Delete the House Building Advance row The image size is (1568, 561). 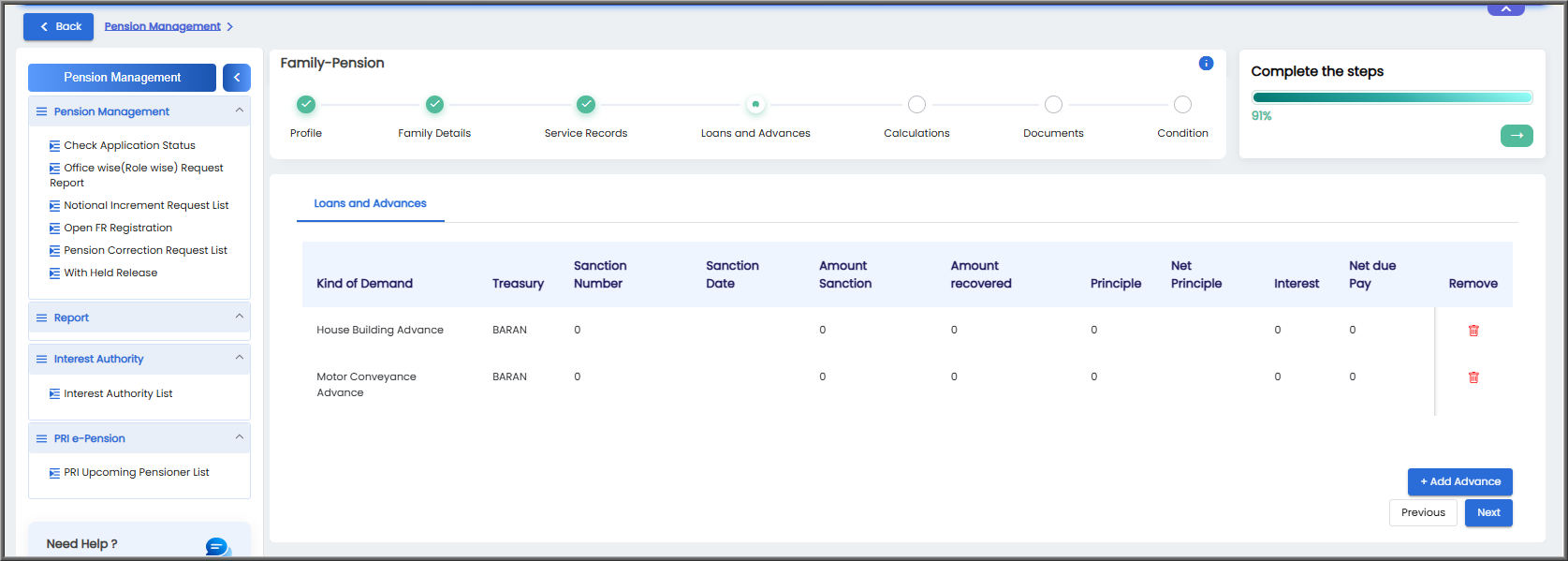[x=1473, y=331]
